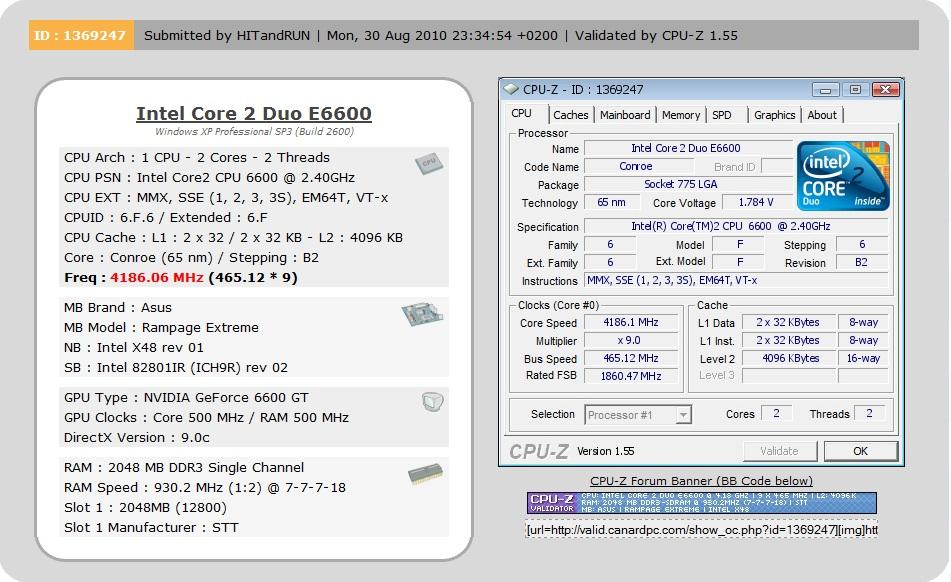The height and width of the screenshot is (582, 951).
Task: Click the Specification field text
Action: [736, 226]
